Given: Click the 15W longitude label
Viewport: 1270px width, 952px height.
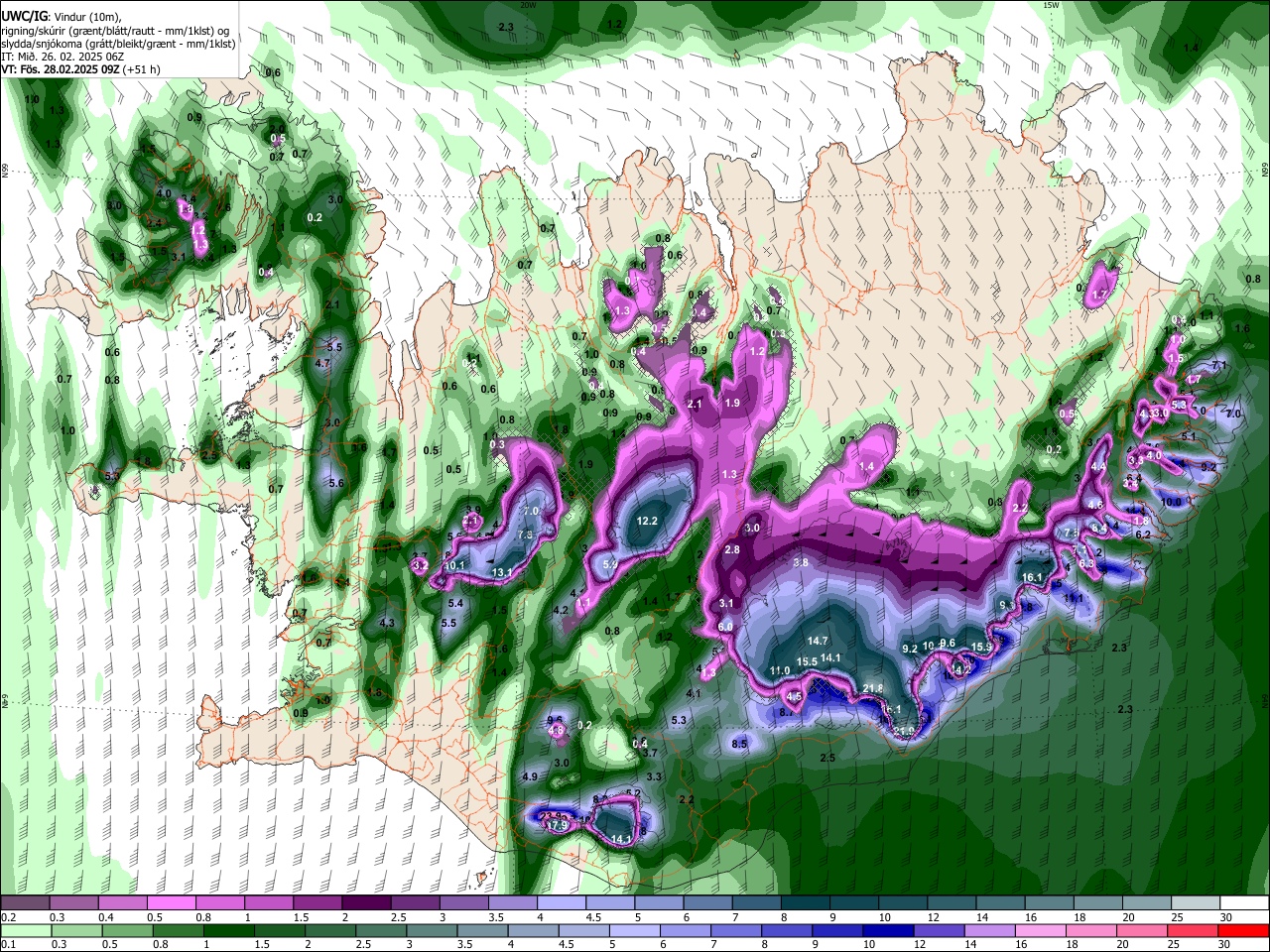Looking at the screenshot, I should coord(1052,5).
